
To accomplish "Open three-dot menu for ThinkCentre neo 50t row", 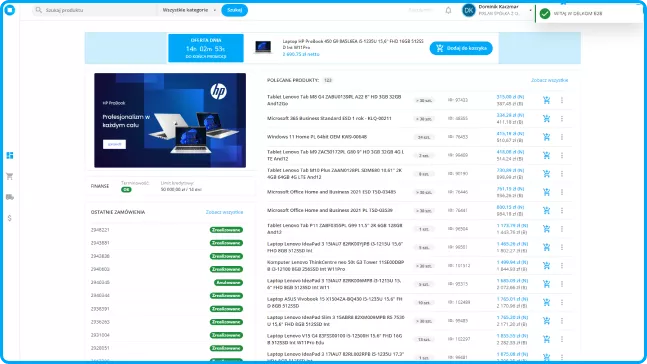I will [x=562, y=265].
